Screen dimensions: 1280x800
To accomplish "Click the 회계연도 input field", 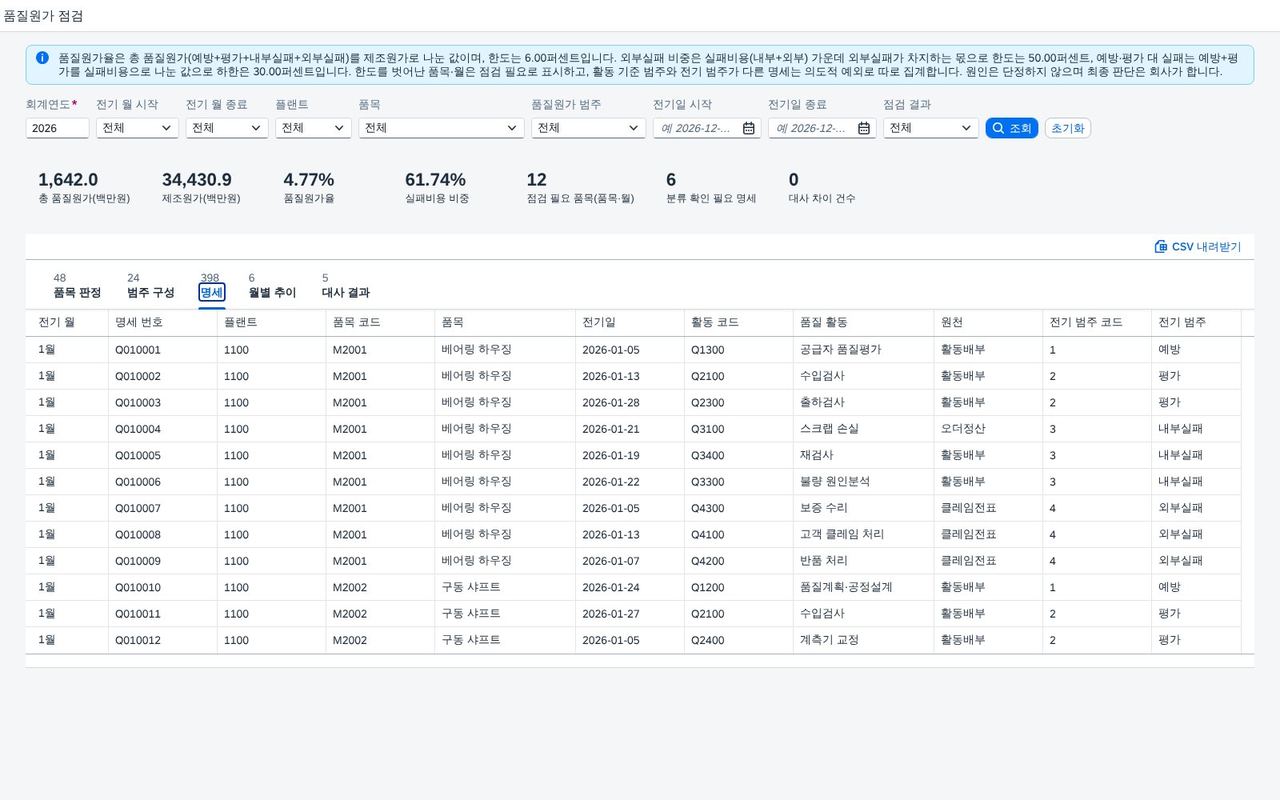I will click(x=57, y=128).
